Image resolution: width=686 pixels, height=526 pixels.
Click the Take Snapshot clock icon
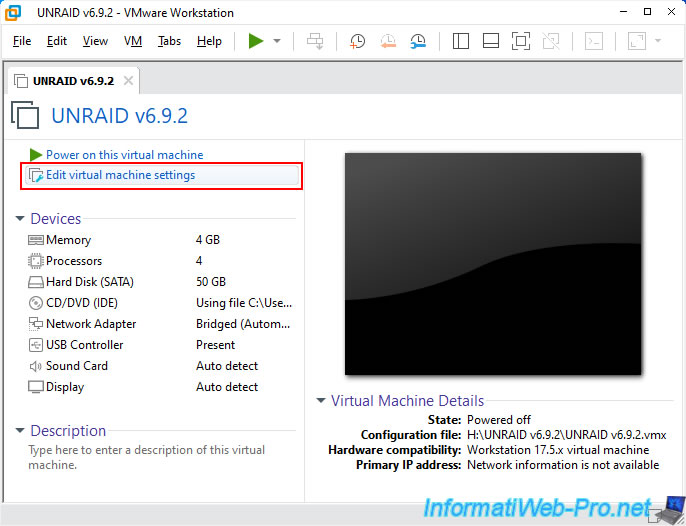click(357, 41)
